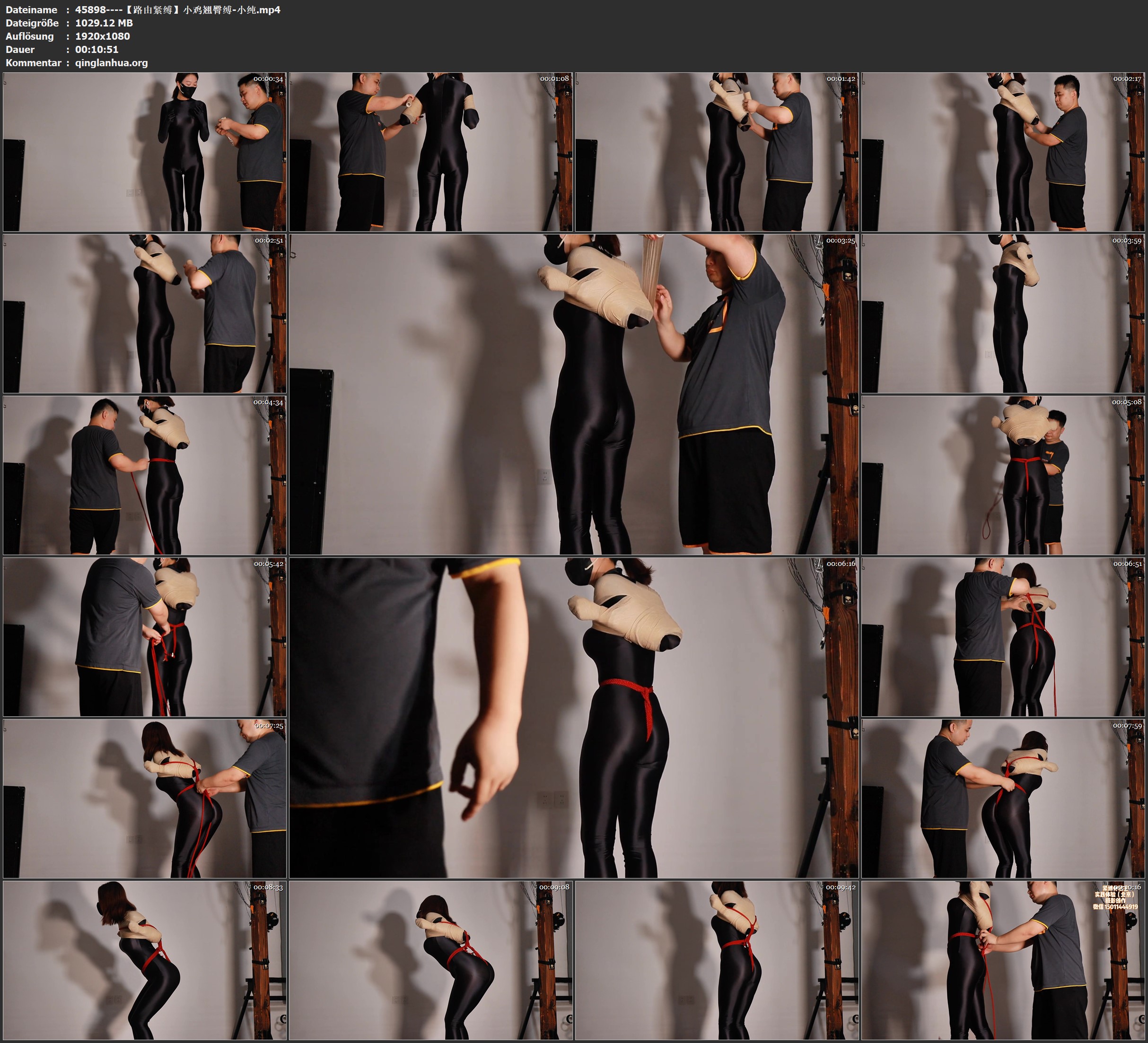
Task: Click the frame timestamped 00:02:17
Action: point(1003,151)
